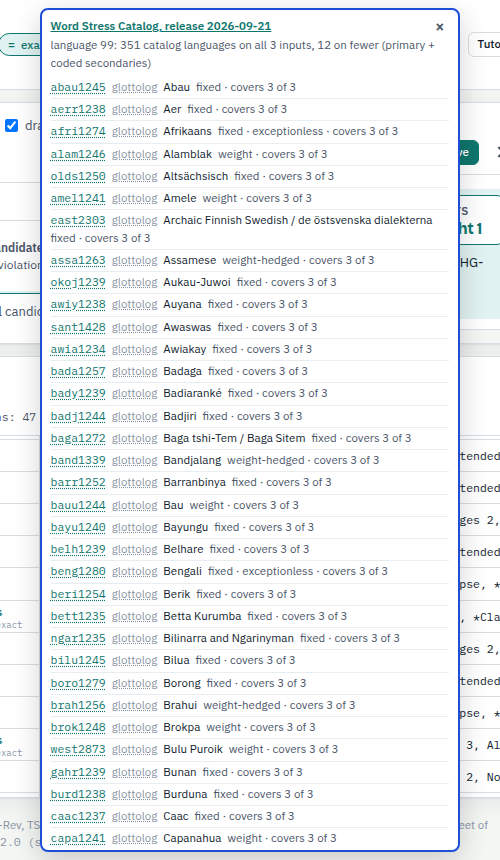Open the gahr1239 code link for Bunan
The image size is (500, 860).
coord(78,771)
